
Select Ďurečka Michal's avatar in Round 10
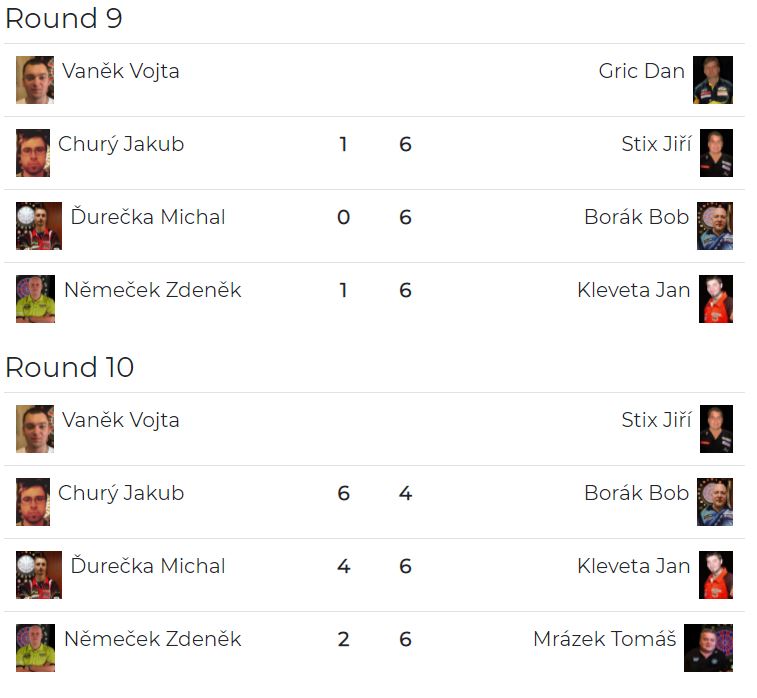click(x=39, y=575)
